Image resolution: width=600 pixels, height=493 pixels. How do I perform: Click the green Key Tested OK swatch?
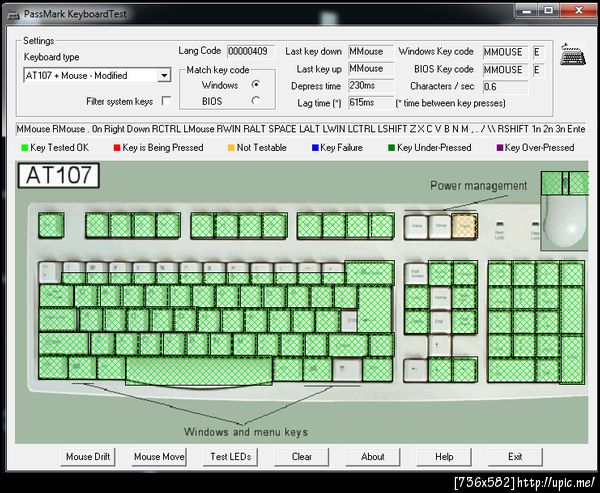(x=24, y=148)
